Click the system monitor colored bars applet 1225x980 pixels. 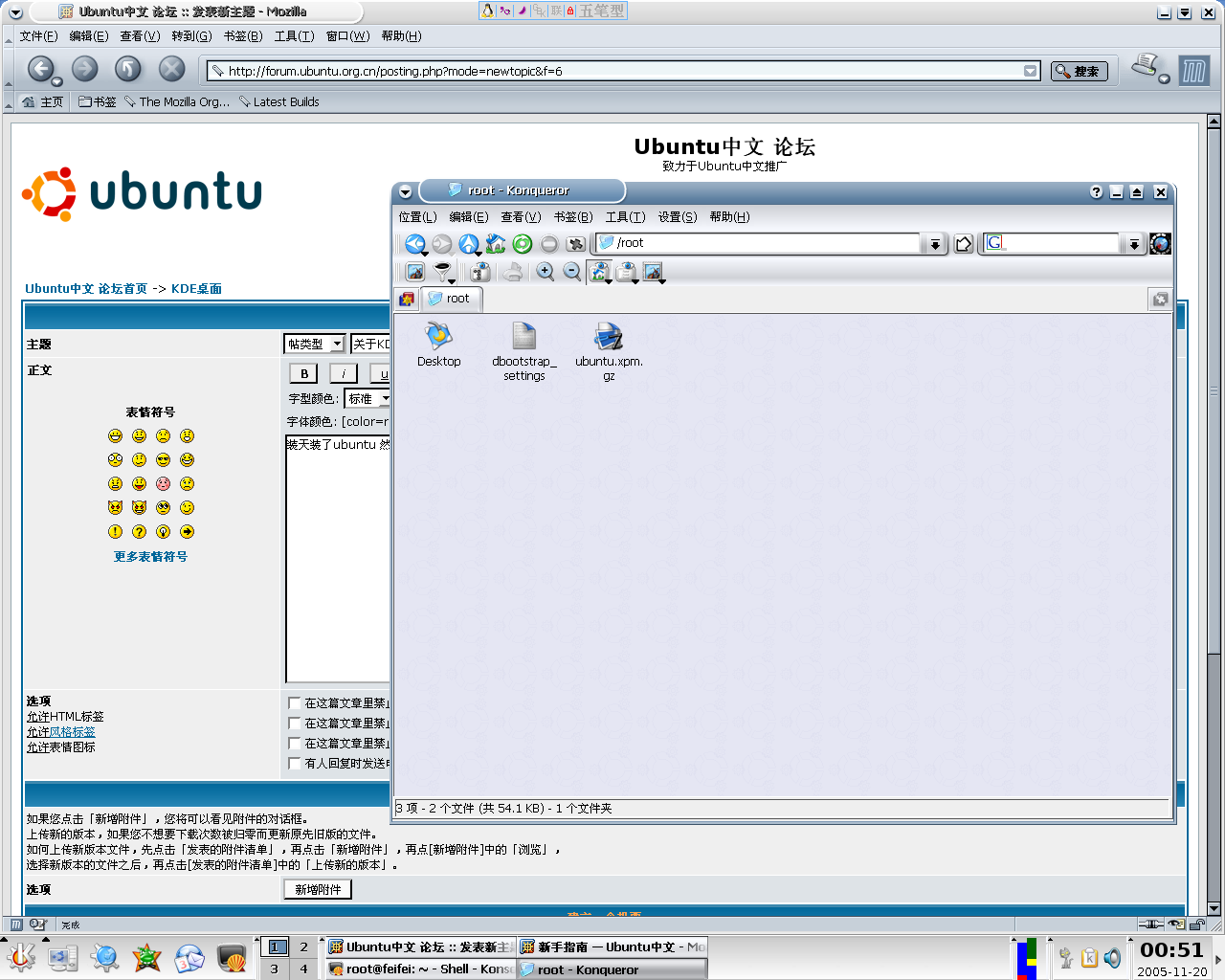click(x=1027, y=958)
